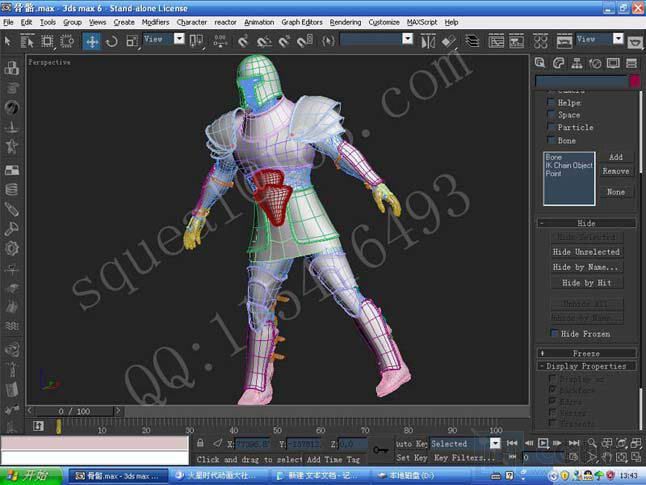Click the Mirror Selected Objects icon

(428, 42)
